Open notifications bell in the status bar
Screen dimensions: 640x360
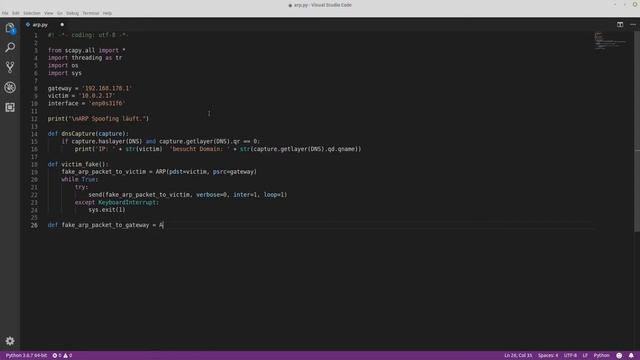pyautogui.click(x=631, y=356)
